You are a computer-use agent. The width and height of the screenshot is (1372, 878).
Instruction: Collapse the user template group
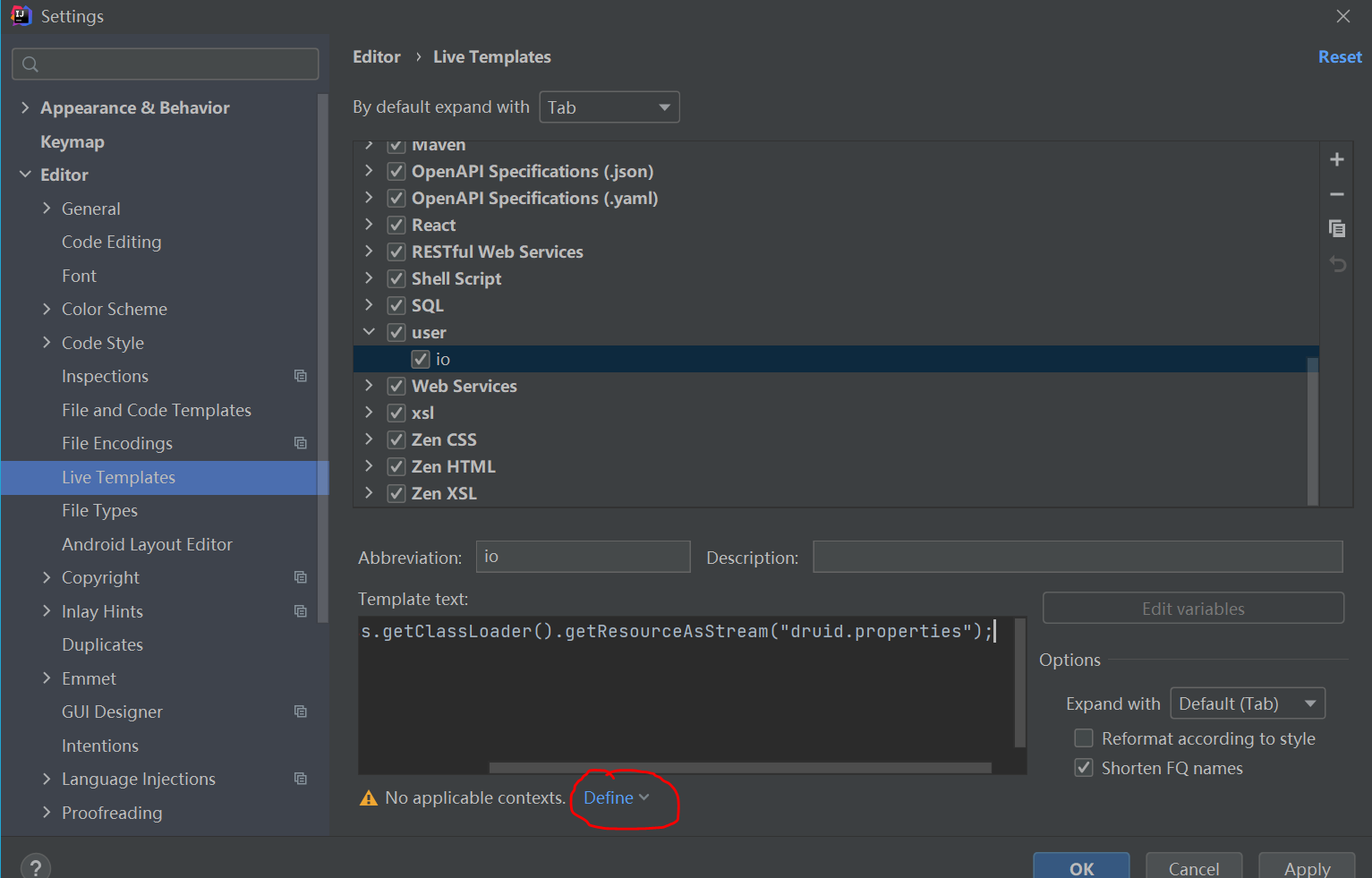(369, 332)
